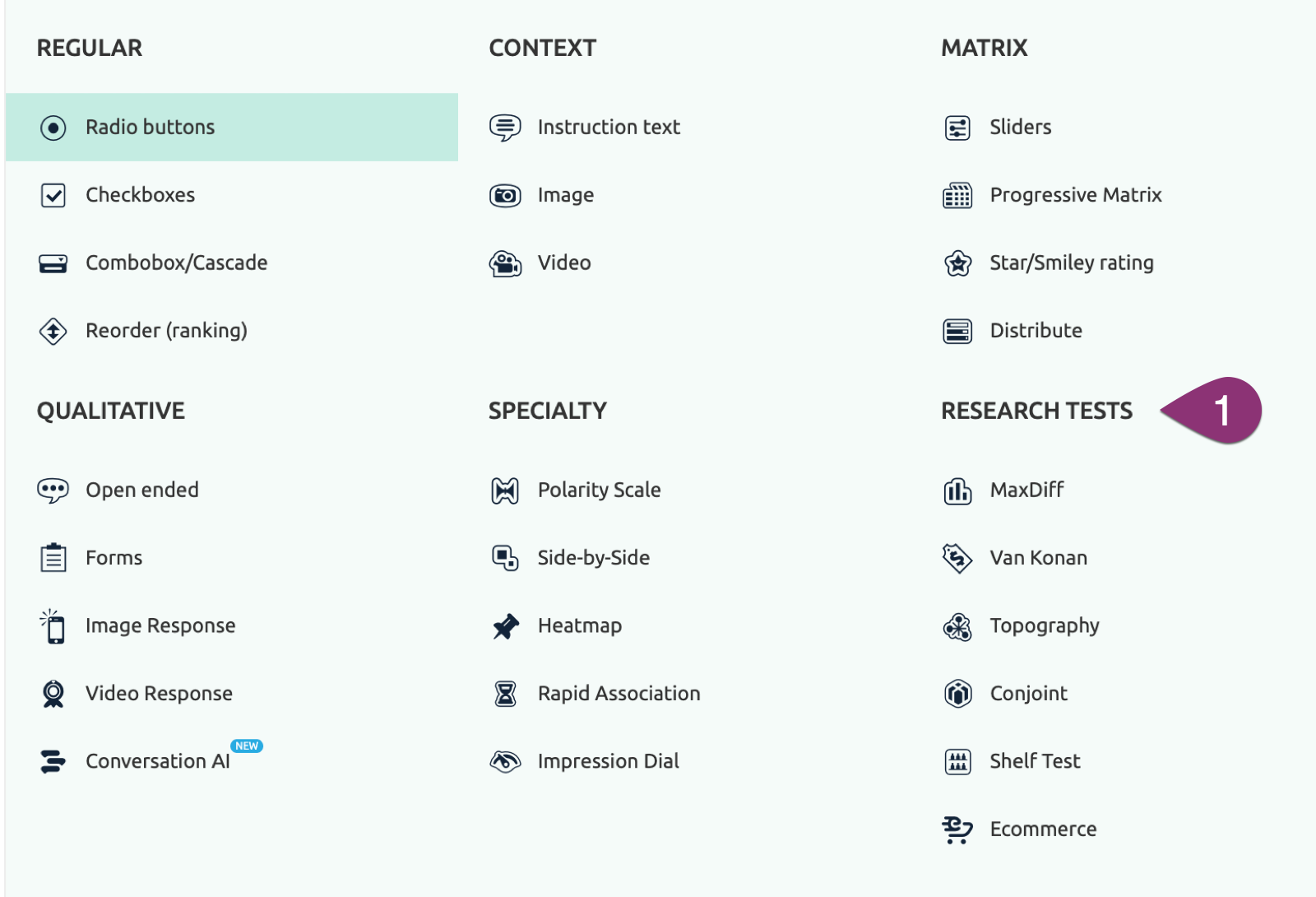Choose Open ended question type
Screen dimensions: 1316x897
(142, 490)
